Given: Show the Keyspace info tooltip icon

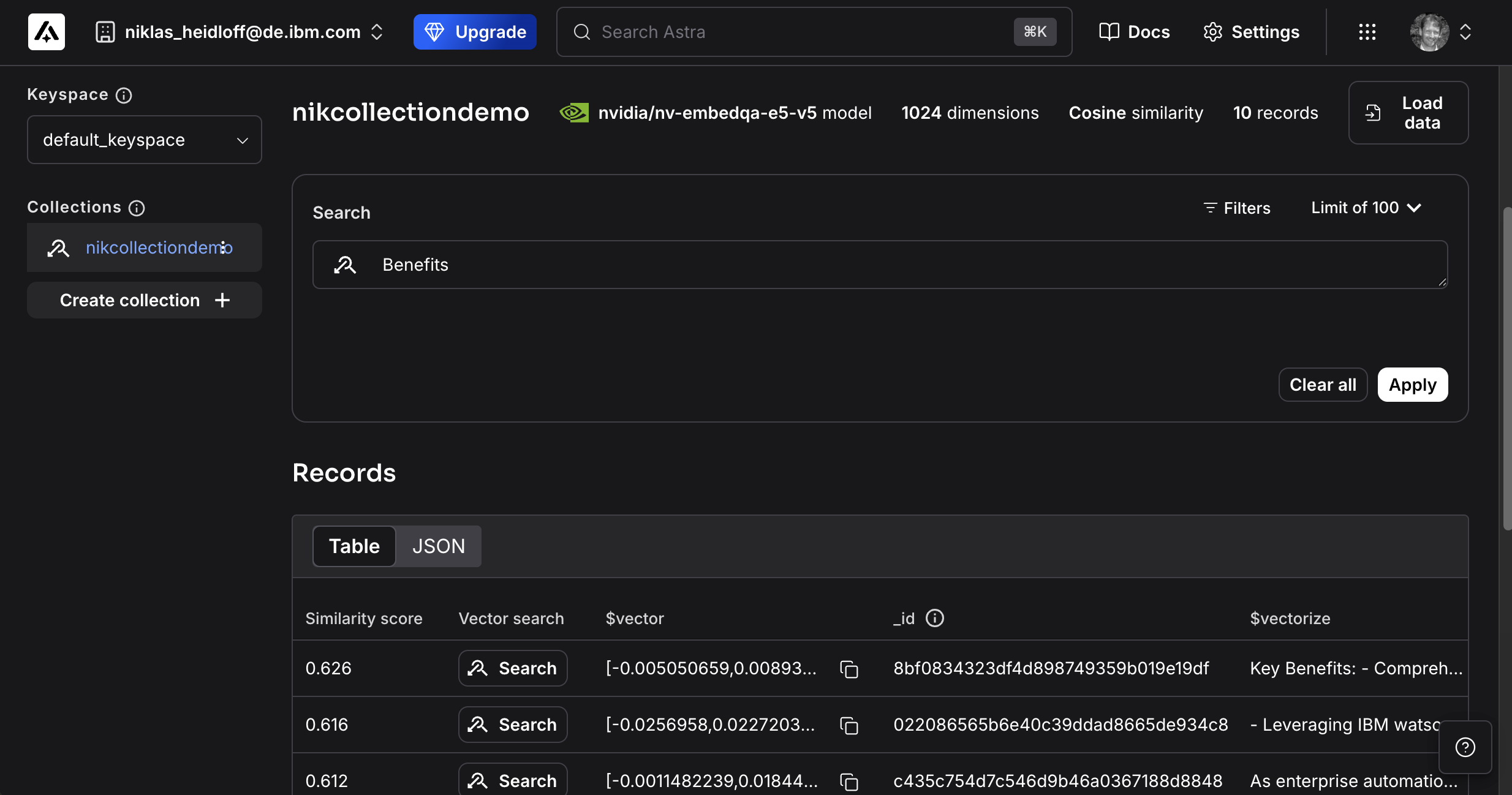Looking at the screenshot, I should point(124,95).
